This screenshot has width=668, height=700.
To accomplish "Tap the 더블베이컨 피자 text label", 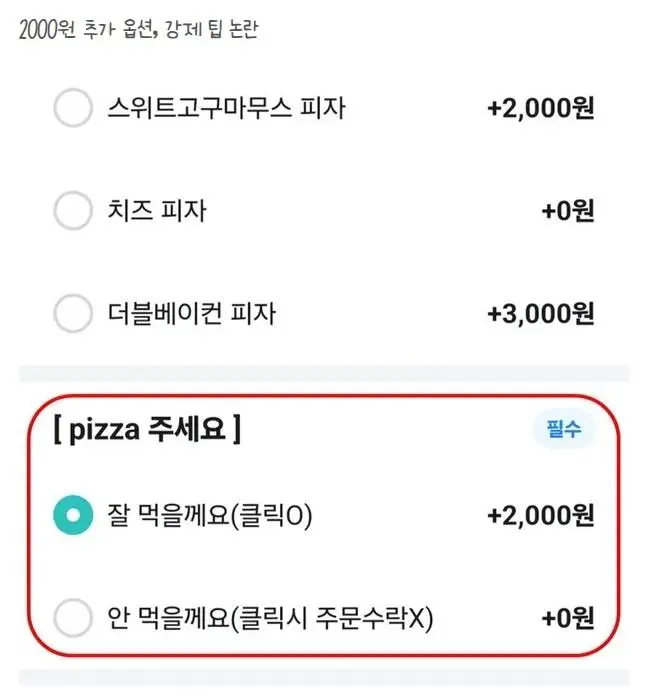I will [x=191, y=314].
